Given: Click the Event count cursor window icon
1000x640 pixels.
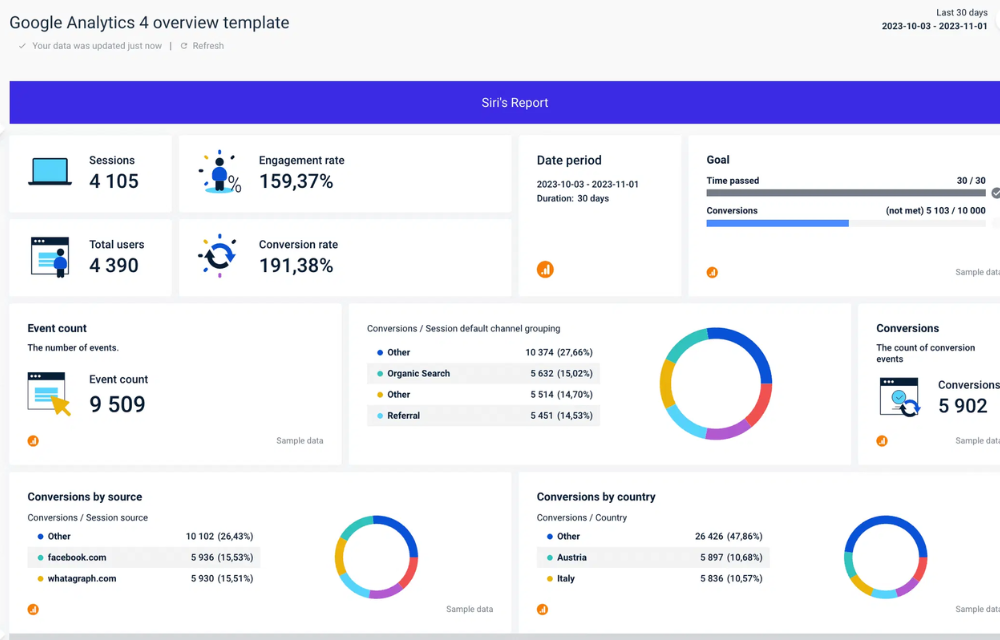Looking at the screenshot, I should pyautogui.click(x=49, y=393).
